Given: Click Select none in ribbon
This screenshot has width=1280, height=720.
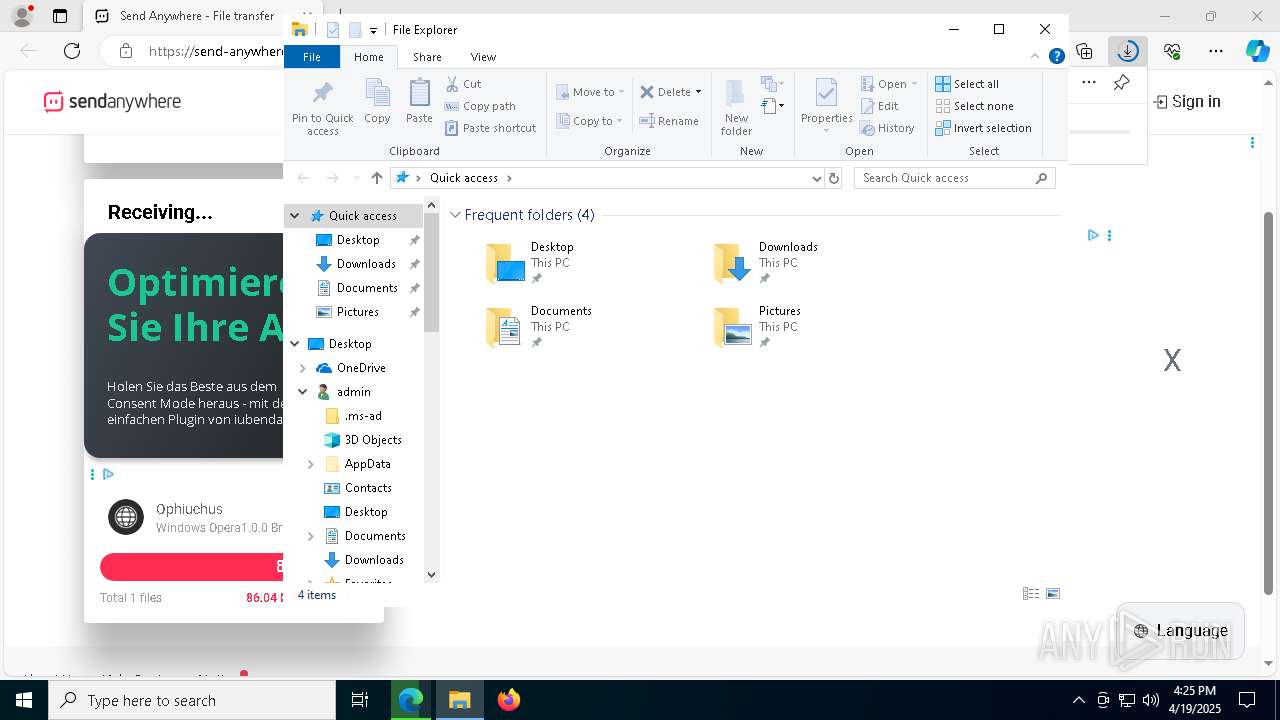Looking at the screenshot, I should tap(974, 106).
